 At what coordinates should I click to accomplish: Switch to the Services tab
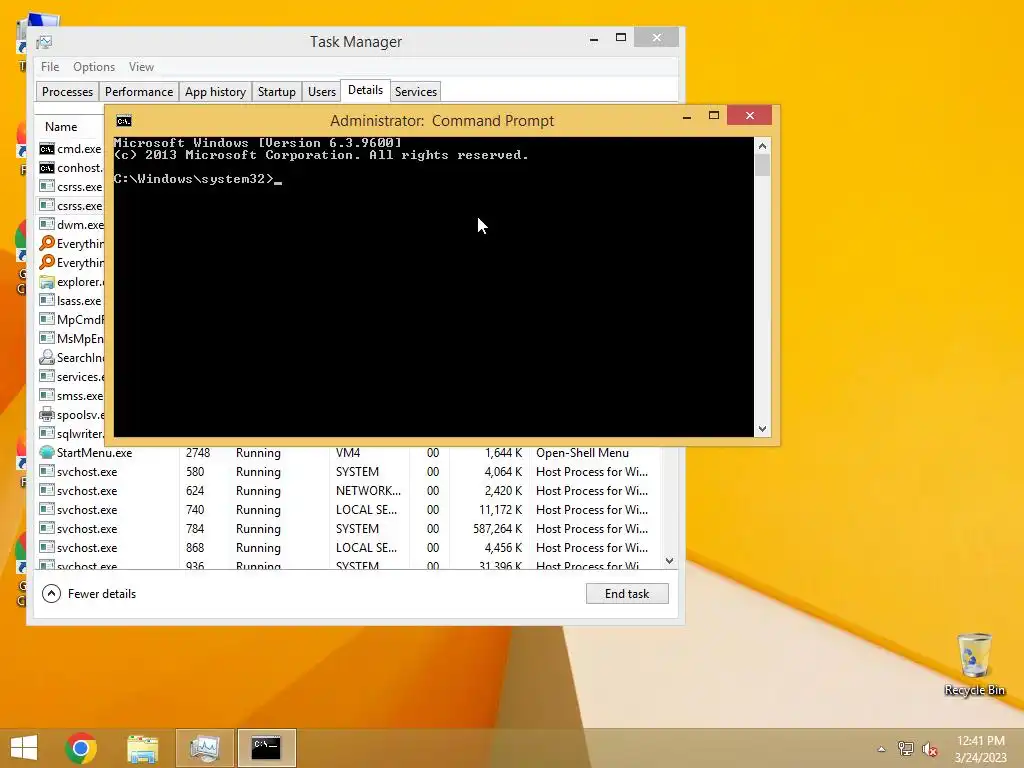(415, 91)
